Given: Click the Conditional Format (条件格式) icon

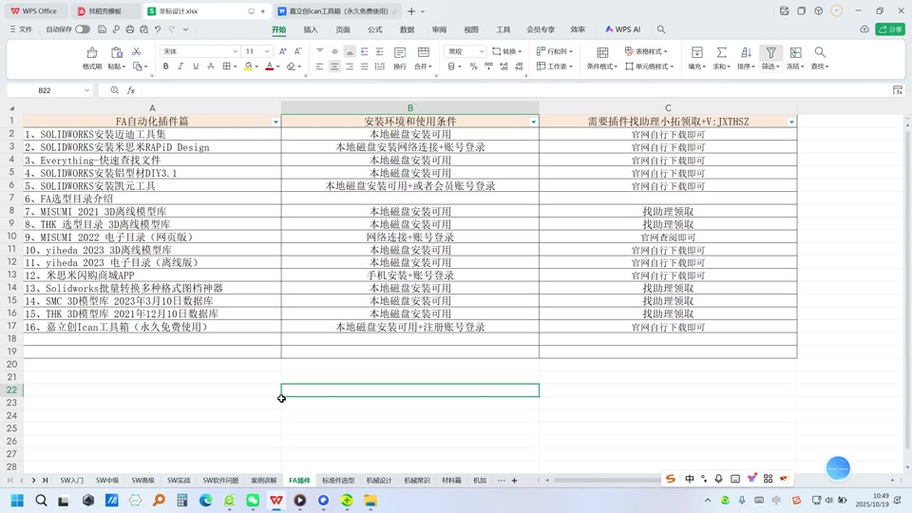Looking at the screenshot, I should point(603,53).
